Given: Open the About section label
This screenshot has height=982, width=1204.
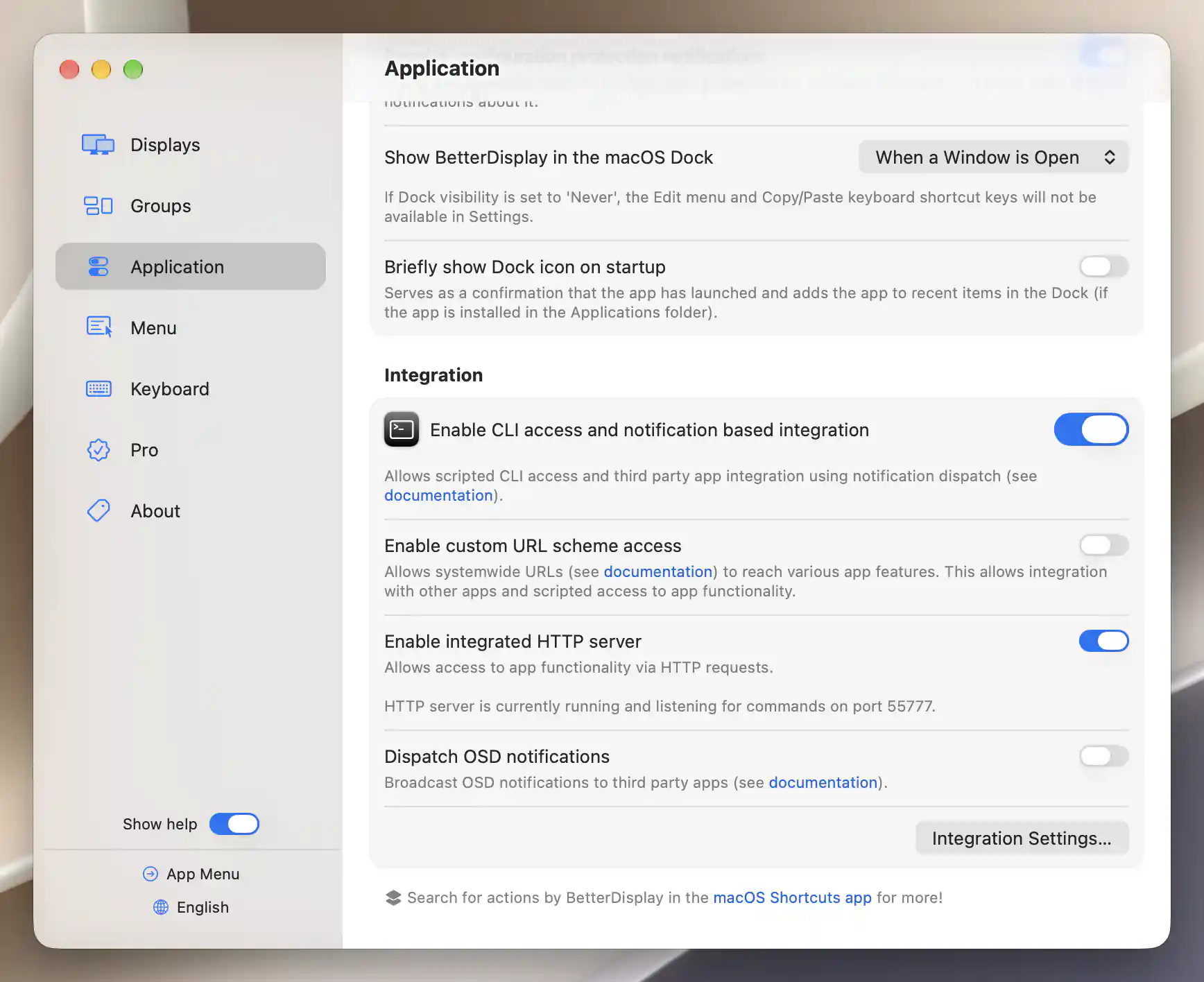Looking at the screenshot, I should 155,511.
